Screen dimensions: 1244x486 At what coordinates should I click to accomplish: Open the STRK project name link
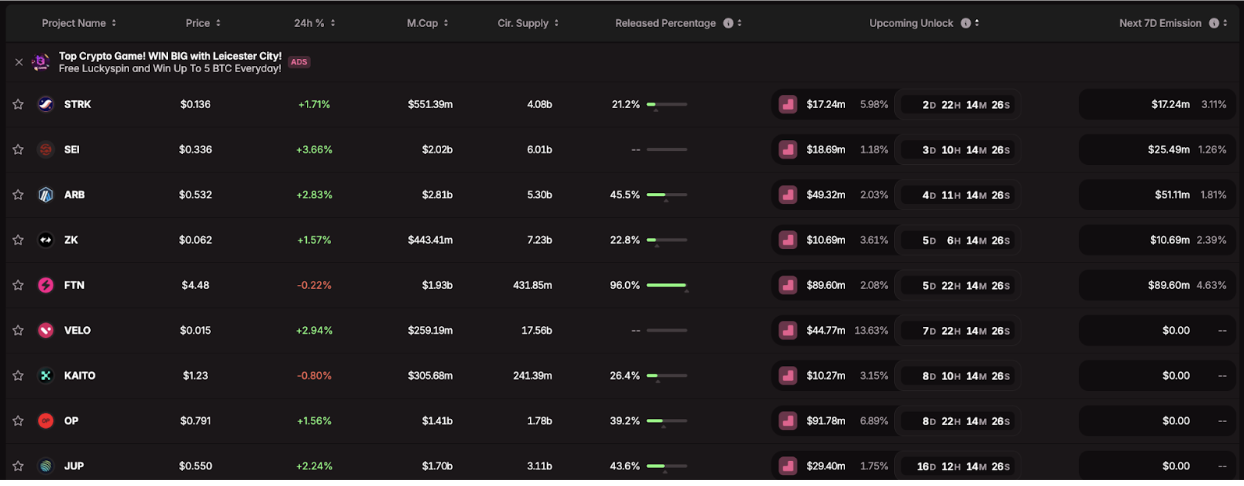tap(78, 104)
